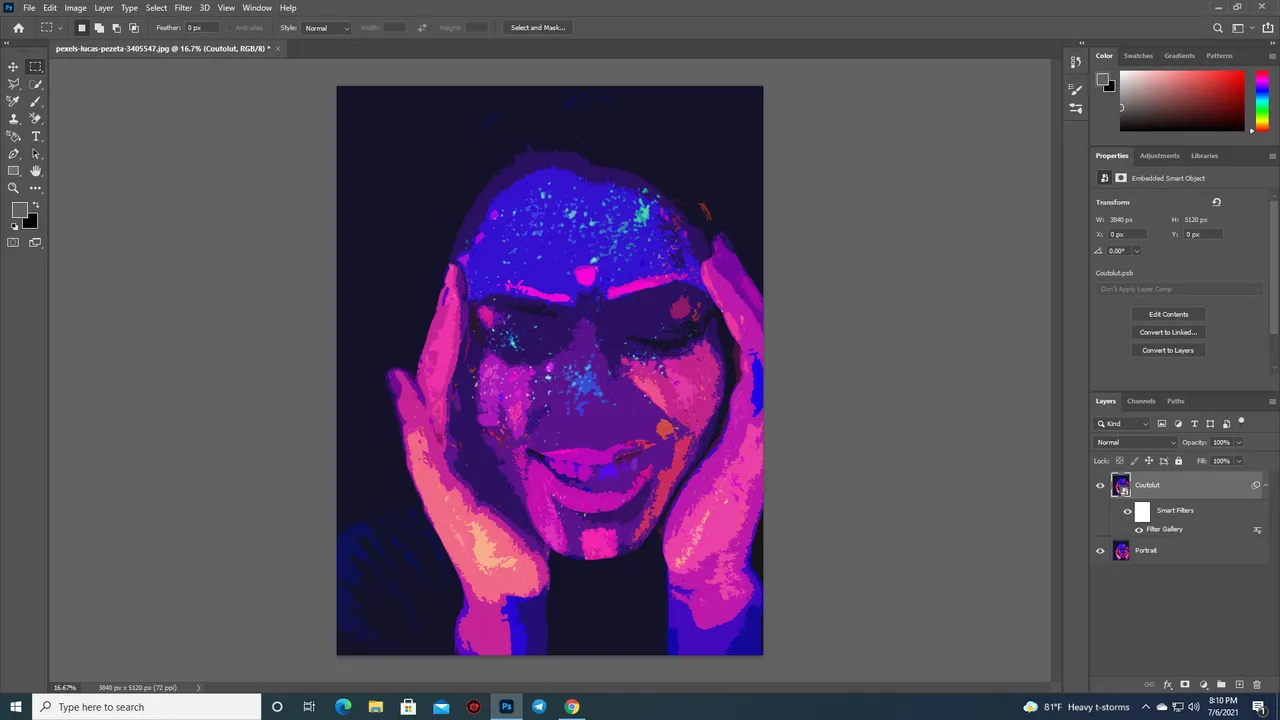Select the Quick Selection tool
The image size is (1280, 720).
[35, 84]
